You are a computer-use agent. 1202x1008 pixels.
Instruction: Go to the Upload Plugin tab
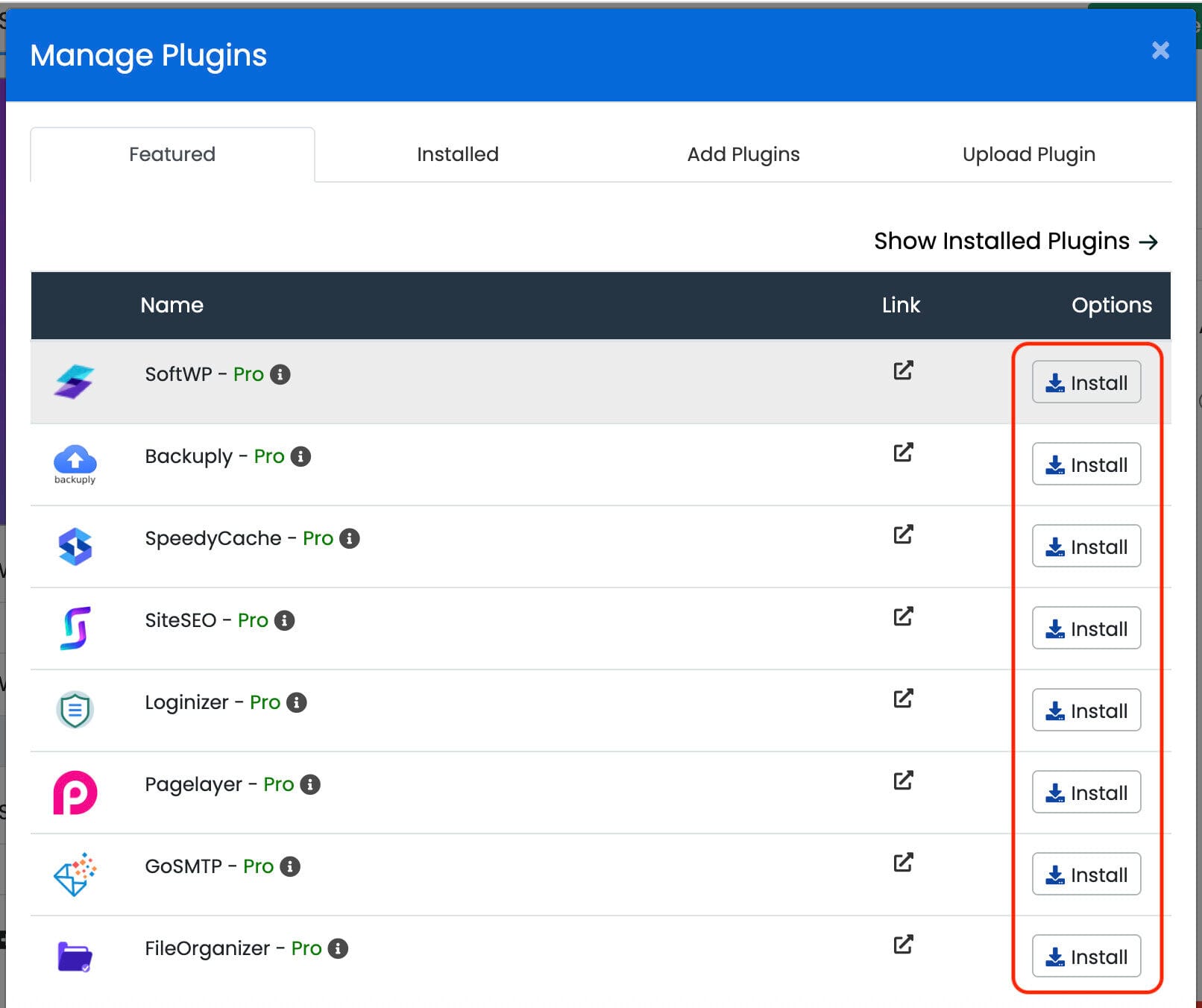pos(1028,154)
